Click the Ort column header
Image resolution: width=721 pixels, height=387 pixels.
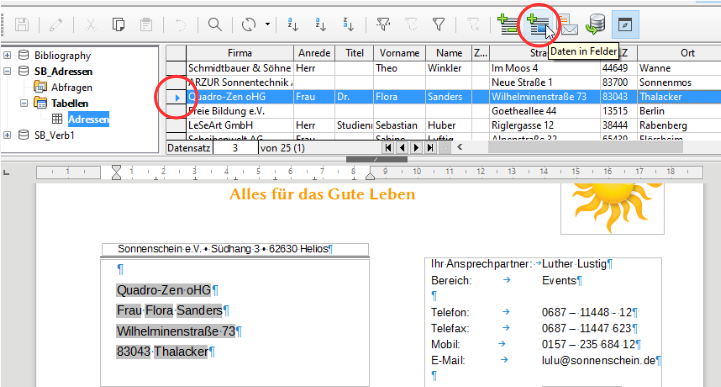679,53
